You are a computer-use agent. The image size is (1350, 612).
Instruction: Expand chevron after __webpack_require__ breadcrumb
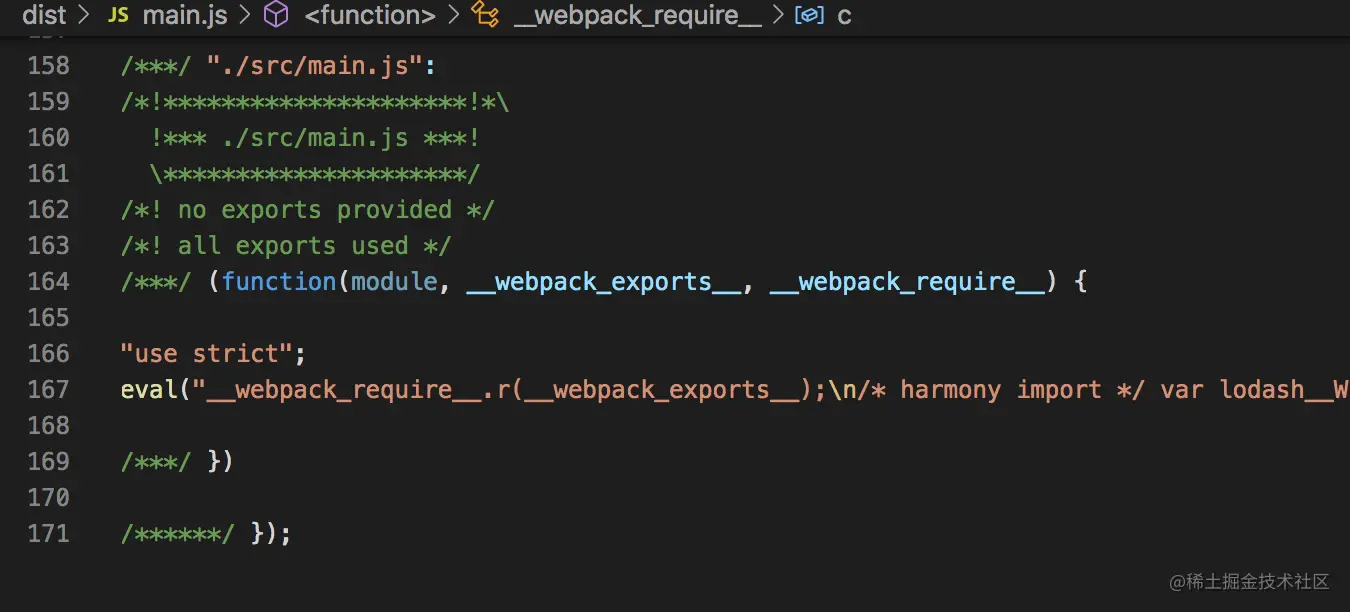point(779,15)
